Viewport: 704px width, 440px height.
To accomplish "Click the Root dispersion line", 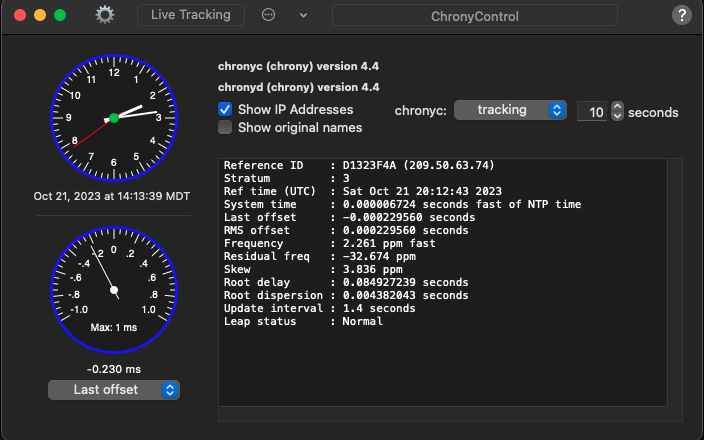I will (346, 295).
